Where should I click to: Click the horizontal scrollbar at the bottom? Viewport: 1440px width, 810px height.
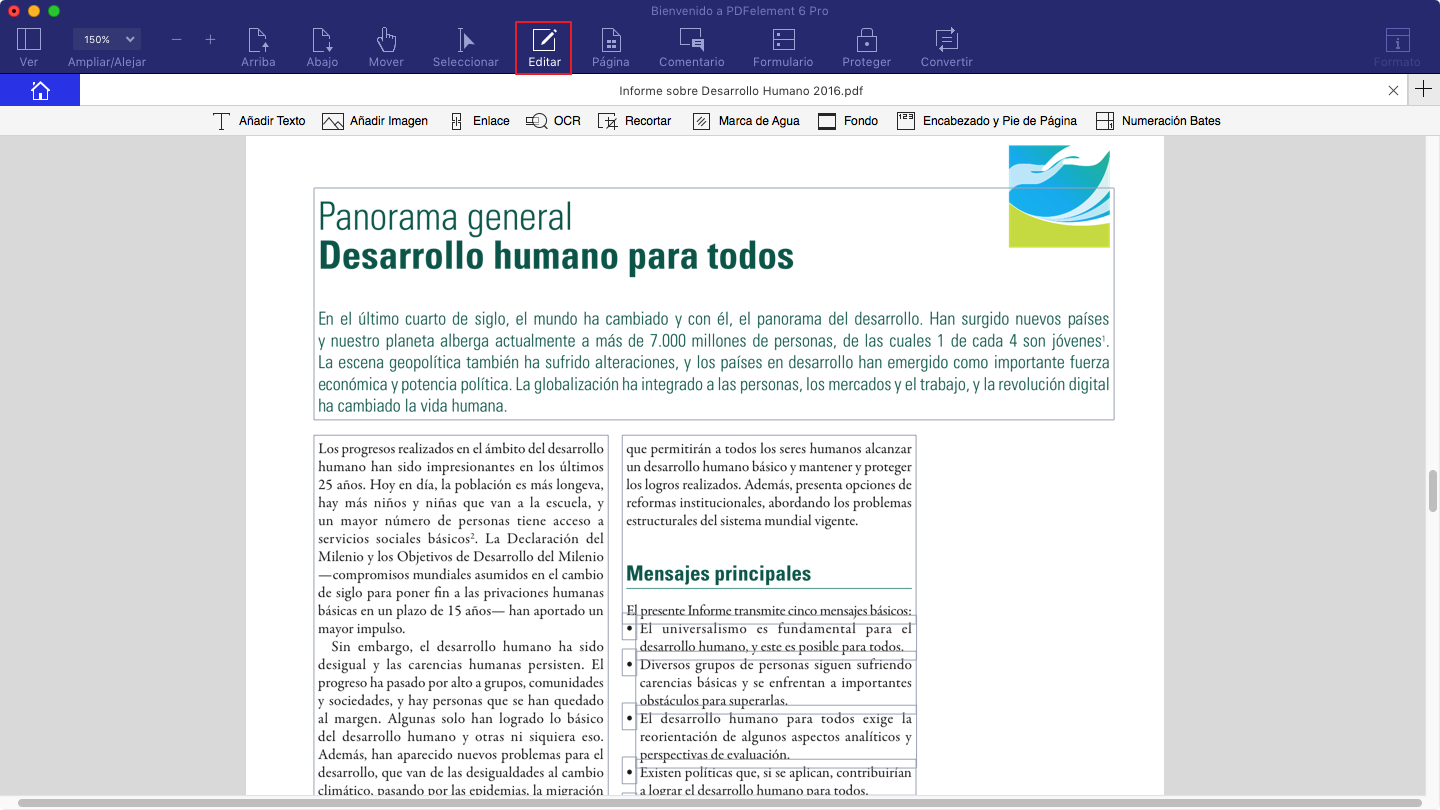[x=720, y=802]
